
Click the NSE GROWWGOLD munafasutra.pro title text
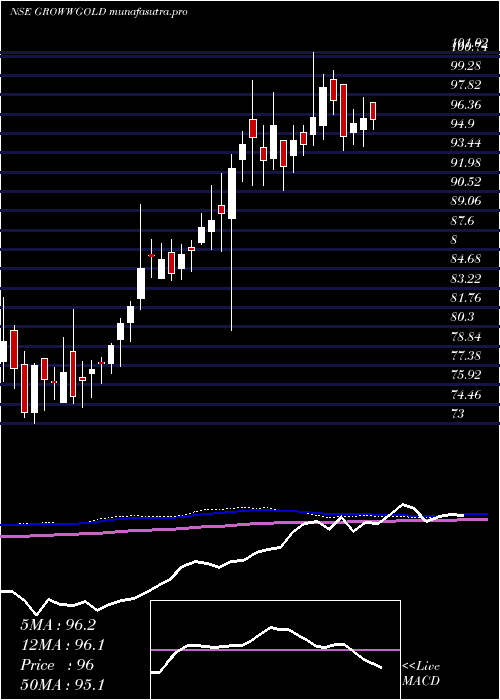tap(98, 12)
